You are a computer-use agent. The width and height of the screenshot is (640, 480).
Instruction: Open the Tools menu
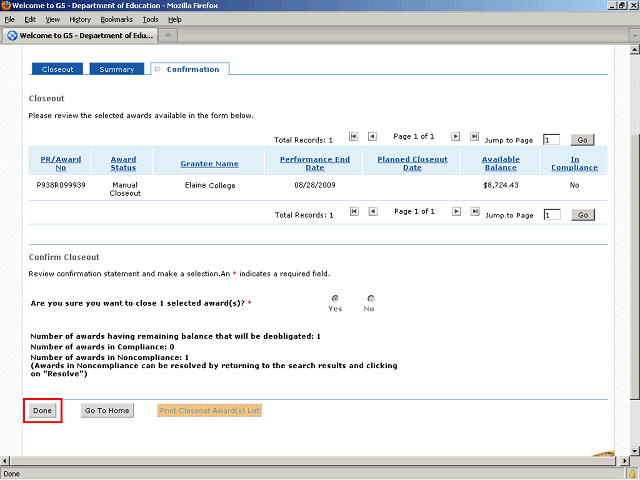(x=150, y=20)
